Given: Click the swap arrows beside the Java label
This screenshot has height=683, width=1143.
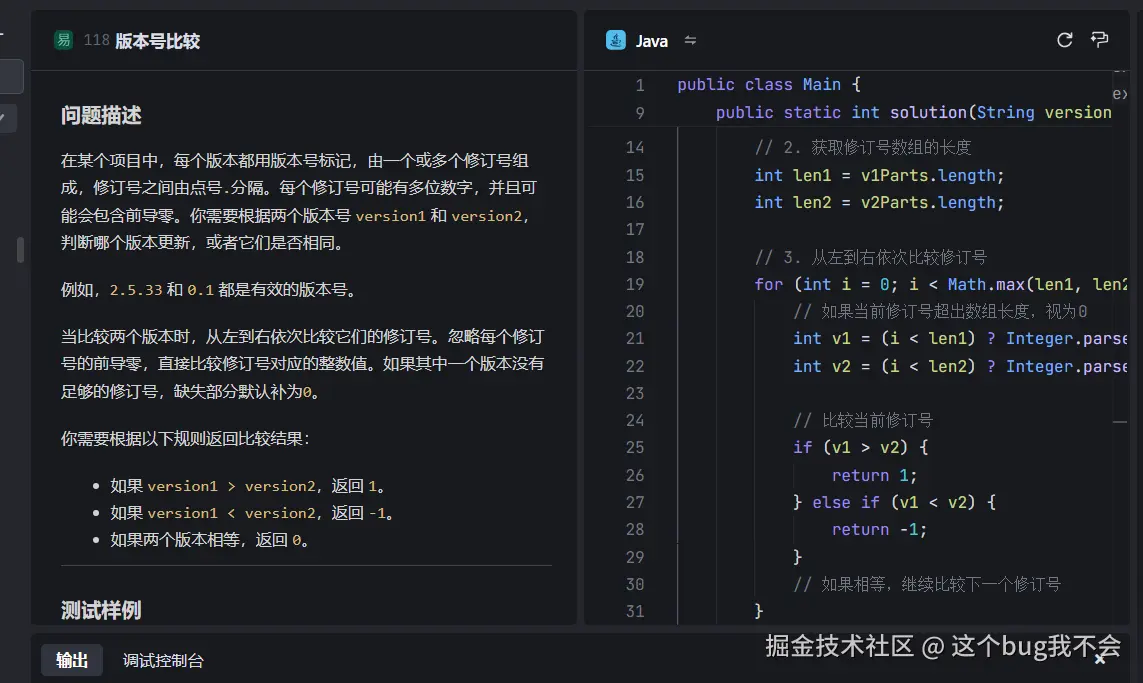Looking at the screenshot, I should [x=690, y=41].
